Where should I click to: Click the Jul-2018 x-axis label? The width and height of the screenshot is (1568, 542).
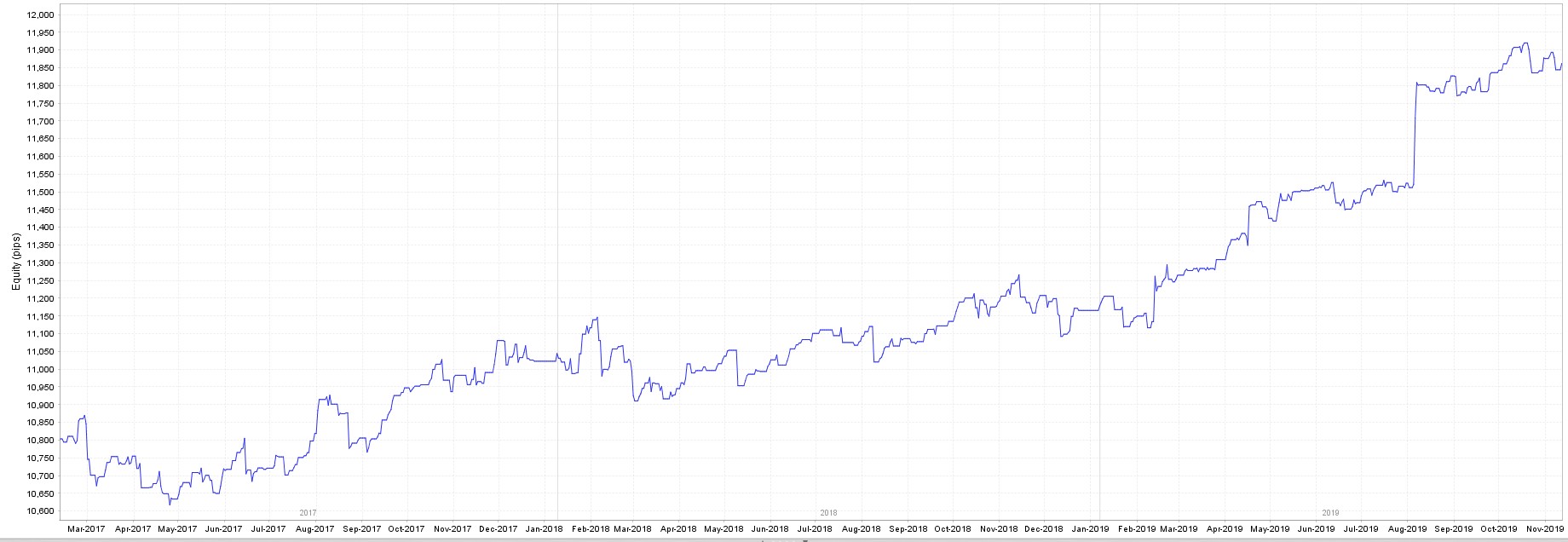pos(814,528)
